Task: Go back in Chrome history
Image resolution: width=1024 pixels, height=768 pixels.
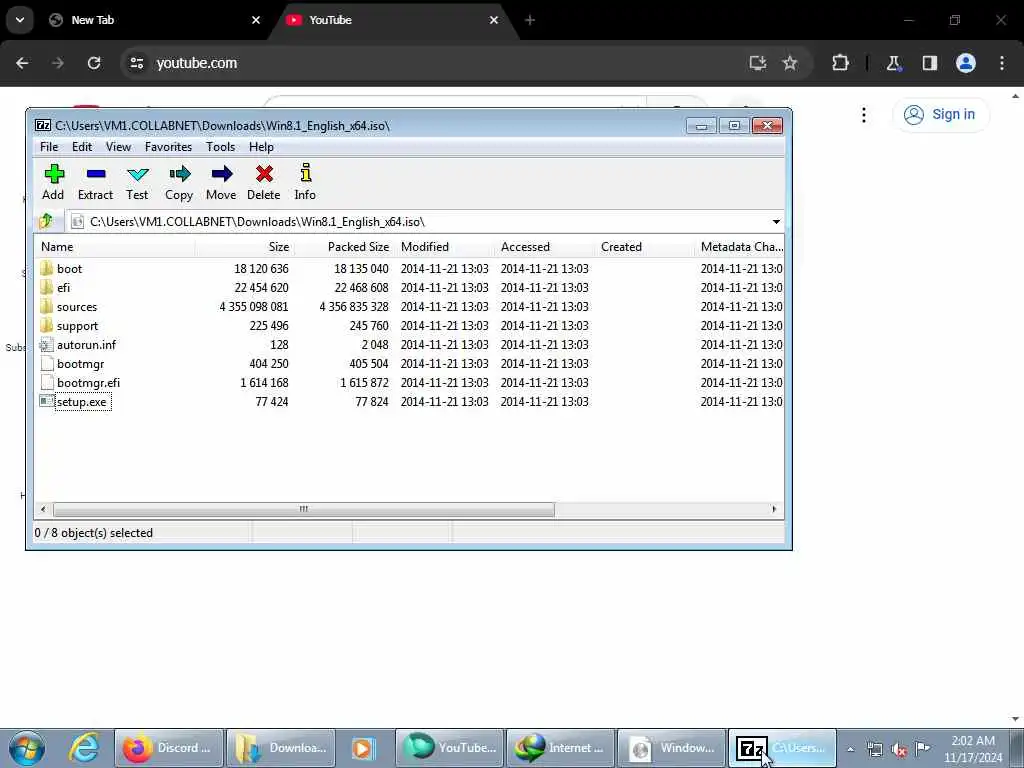Action: tap(22, 63)
